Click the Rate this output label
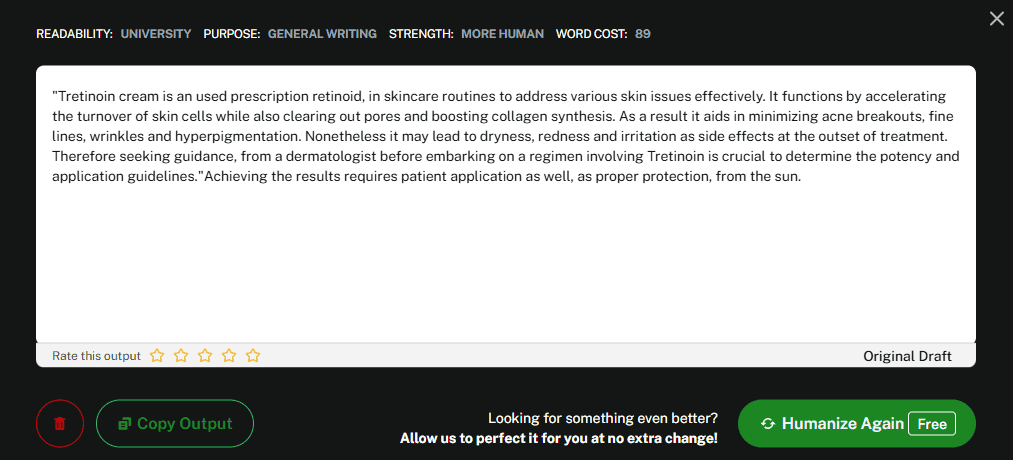 [x=96, y=356]
